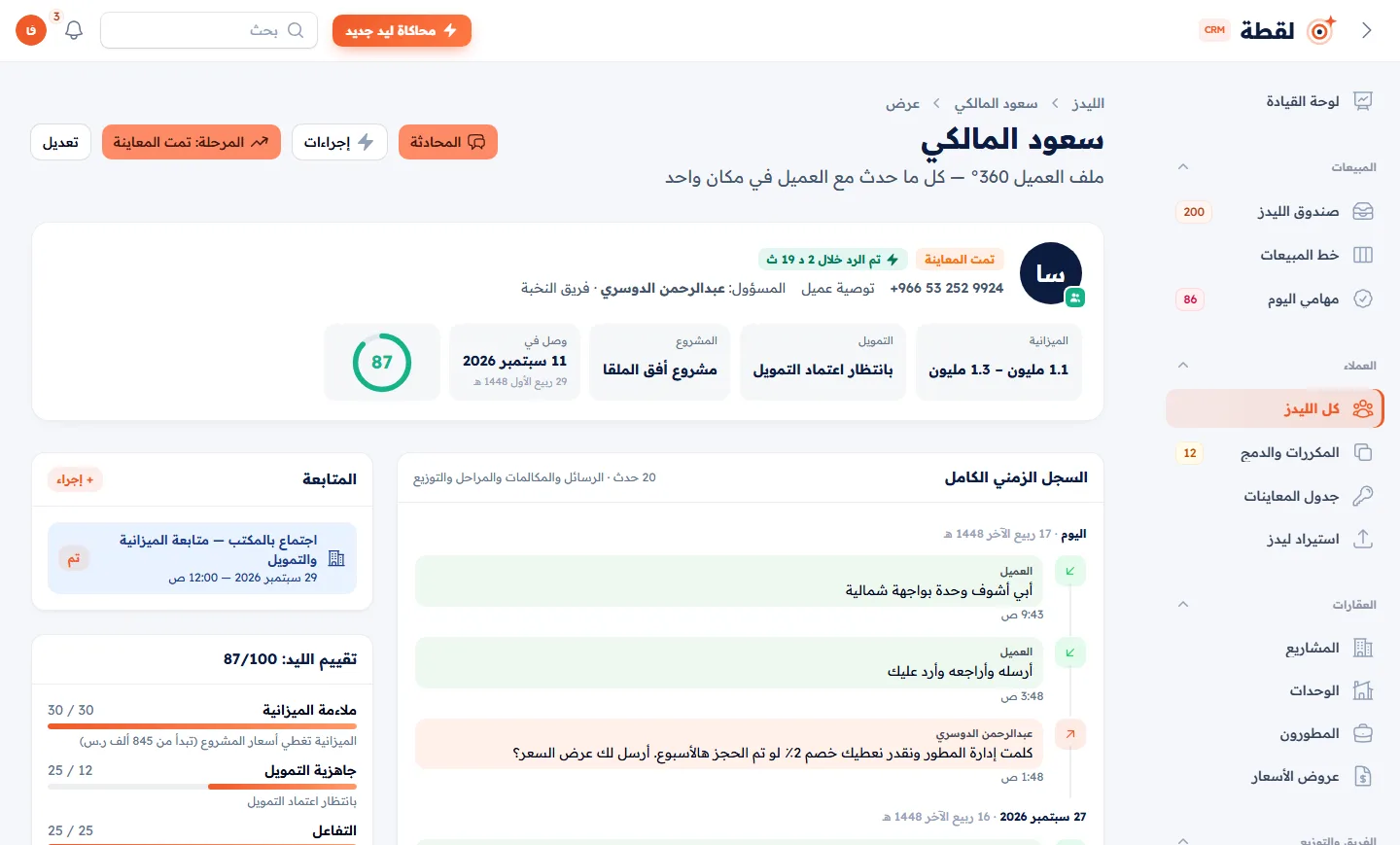Collapse the العملاء sidebar section
The image size is (1400, 845).
[1183, 366]
